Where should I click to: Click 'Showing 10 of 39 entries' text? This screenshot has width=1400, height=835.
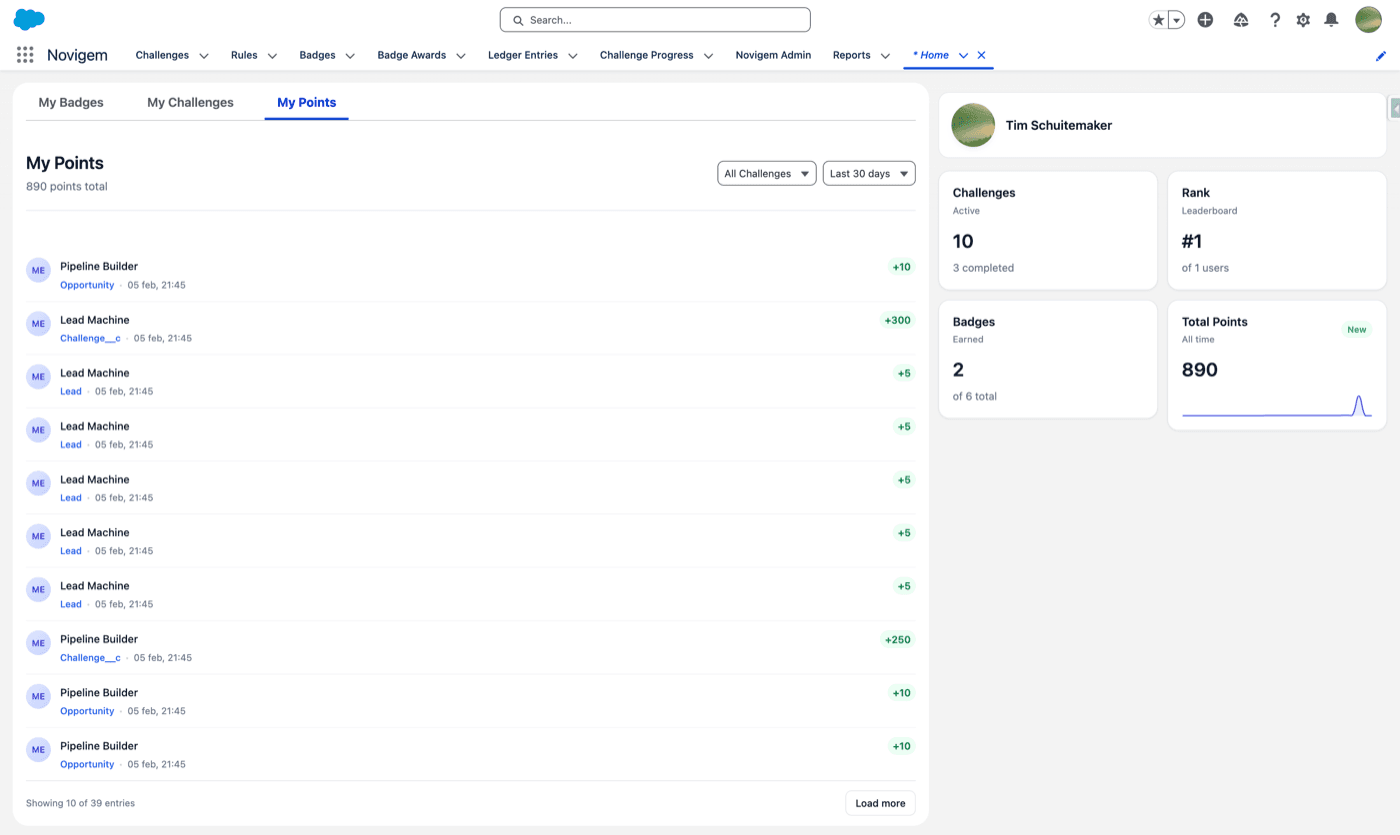tap(80, 803)
